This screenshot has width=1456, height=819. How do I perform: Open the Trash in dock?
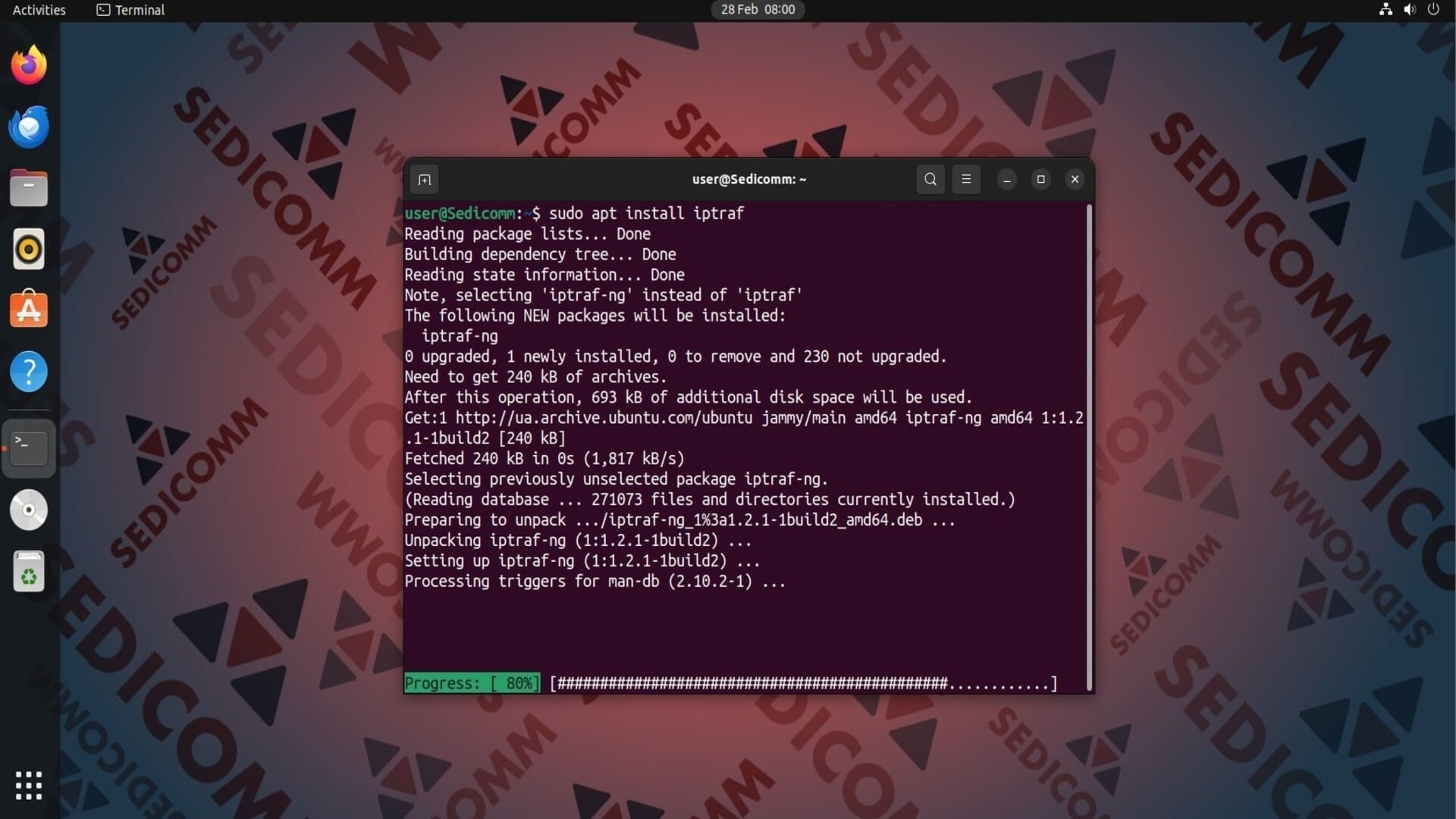(29, 572)
